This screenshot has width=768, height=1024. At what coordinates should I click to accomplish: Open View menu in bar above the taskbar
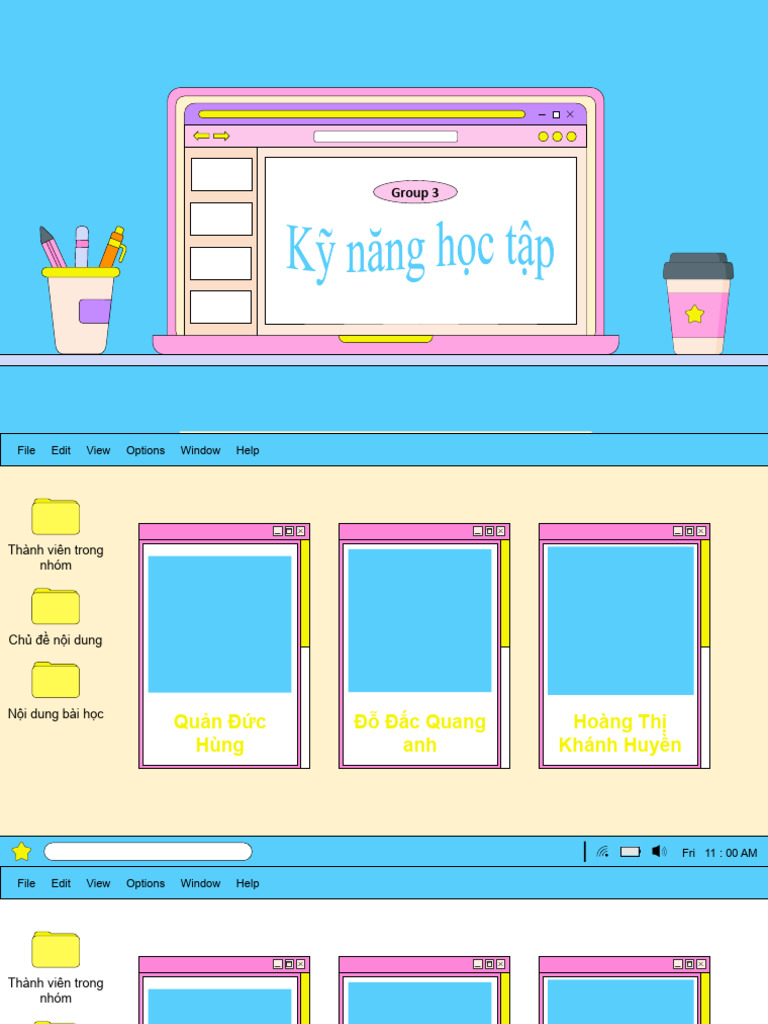coord(98,451)
